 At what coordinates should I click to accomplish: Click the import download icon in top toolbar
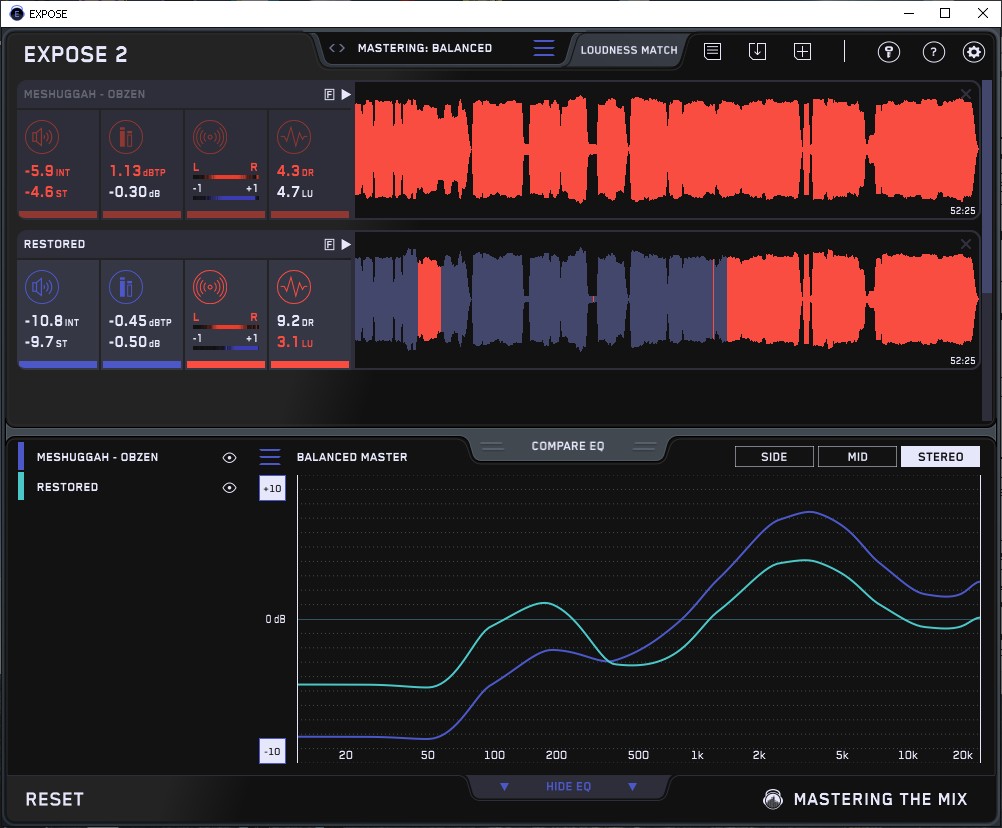(757, 51)
